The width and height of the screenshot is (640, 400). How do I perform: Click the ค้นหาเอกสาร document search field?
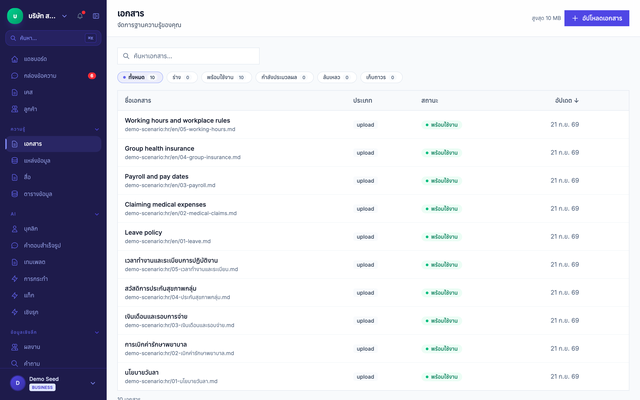188,56
